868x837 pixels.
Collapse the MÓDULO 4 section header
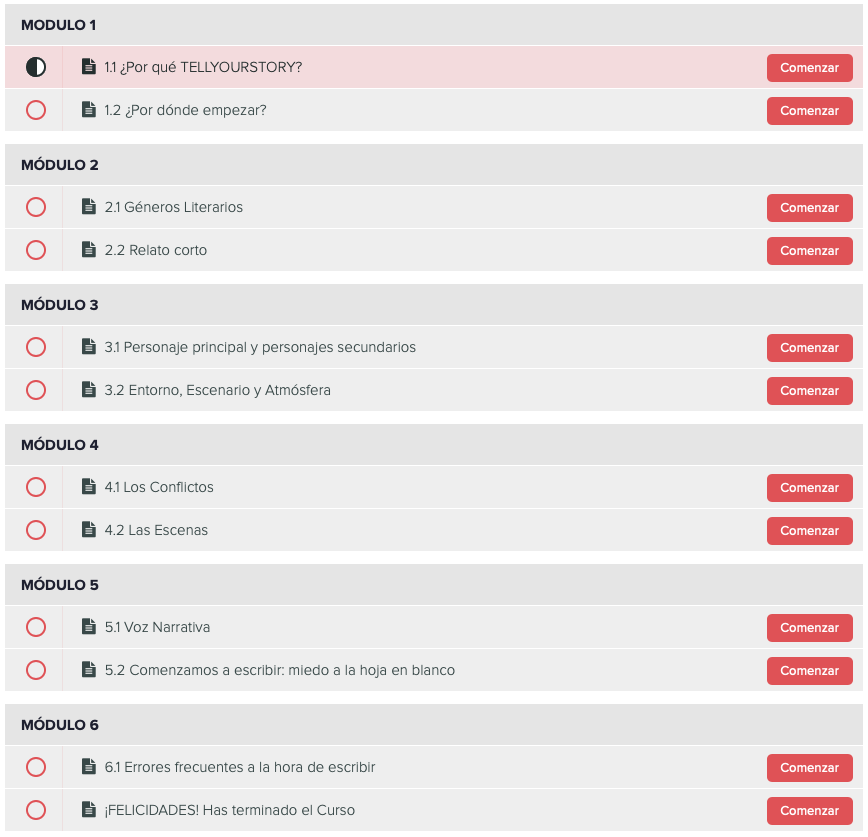point(434,445)
